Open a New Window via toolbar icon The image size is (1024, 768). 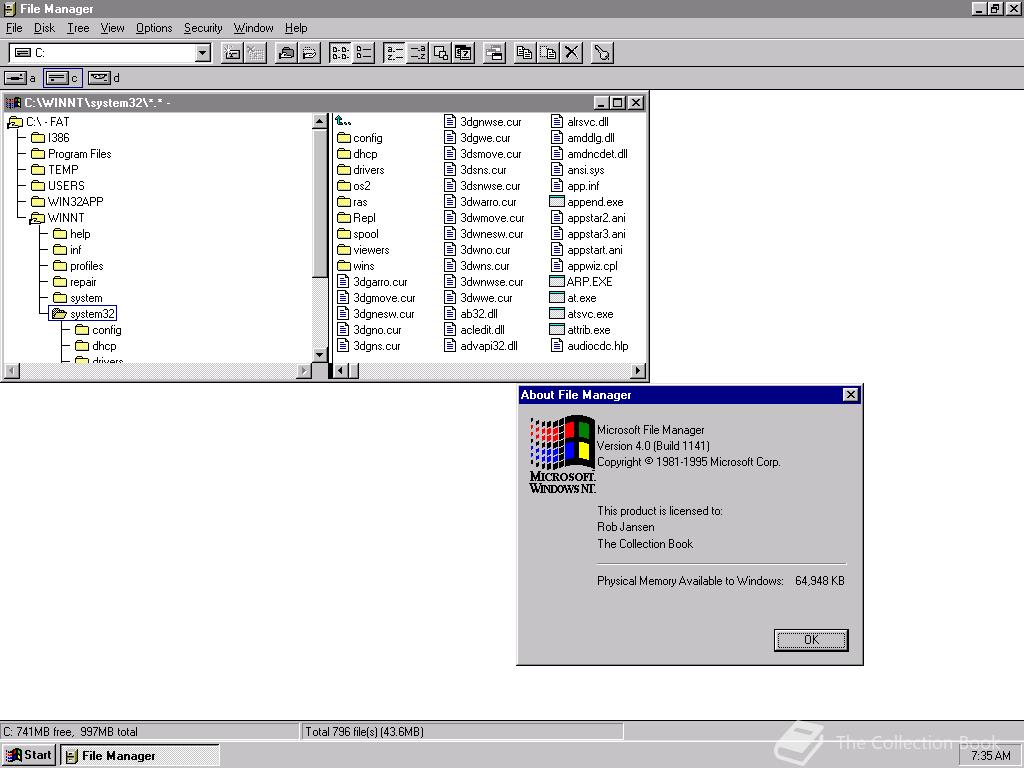click(x=494, y=53)
